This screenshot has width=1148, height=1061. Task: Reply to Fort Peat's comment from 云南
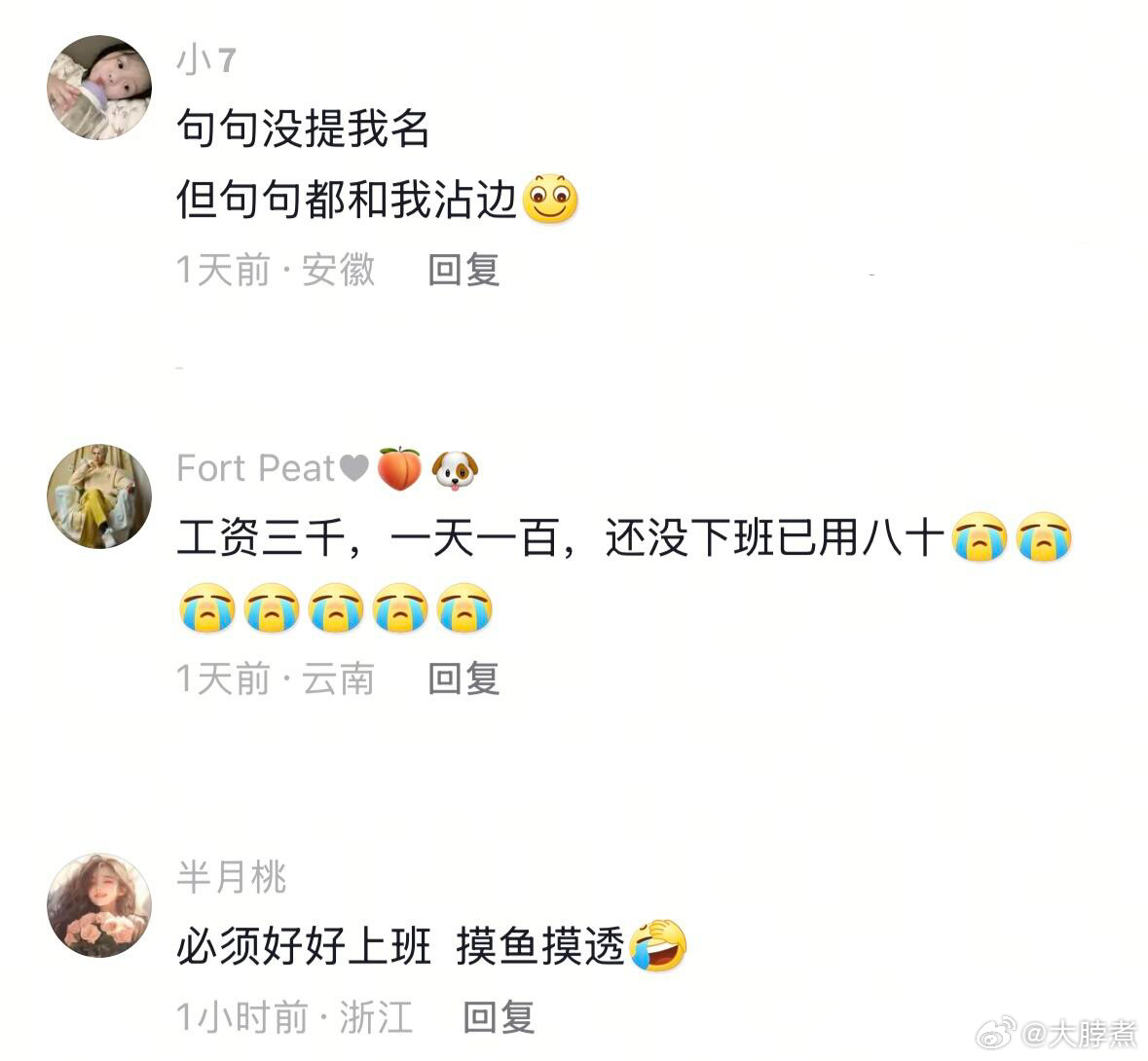(463, 679)
